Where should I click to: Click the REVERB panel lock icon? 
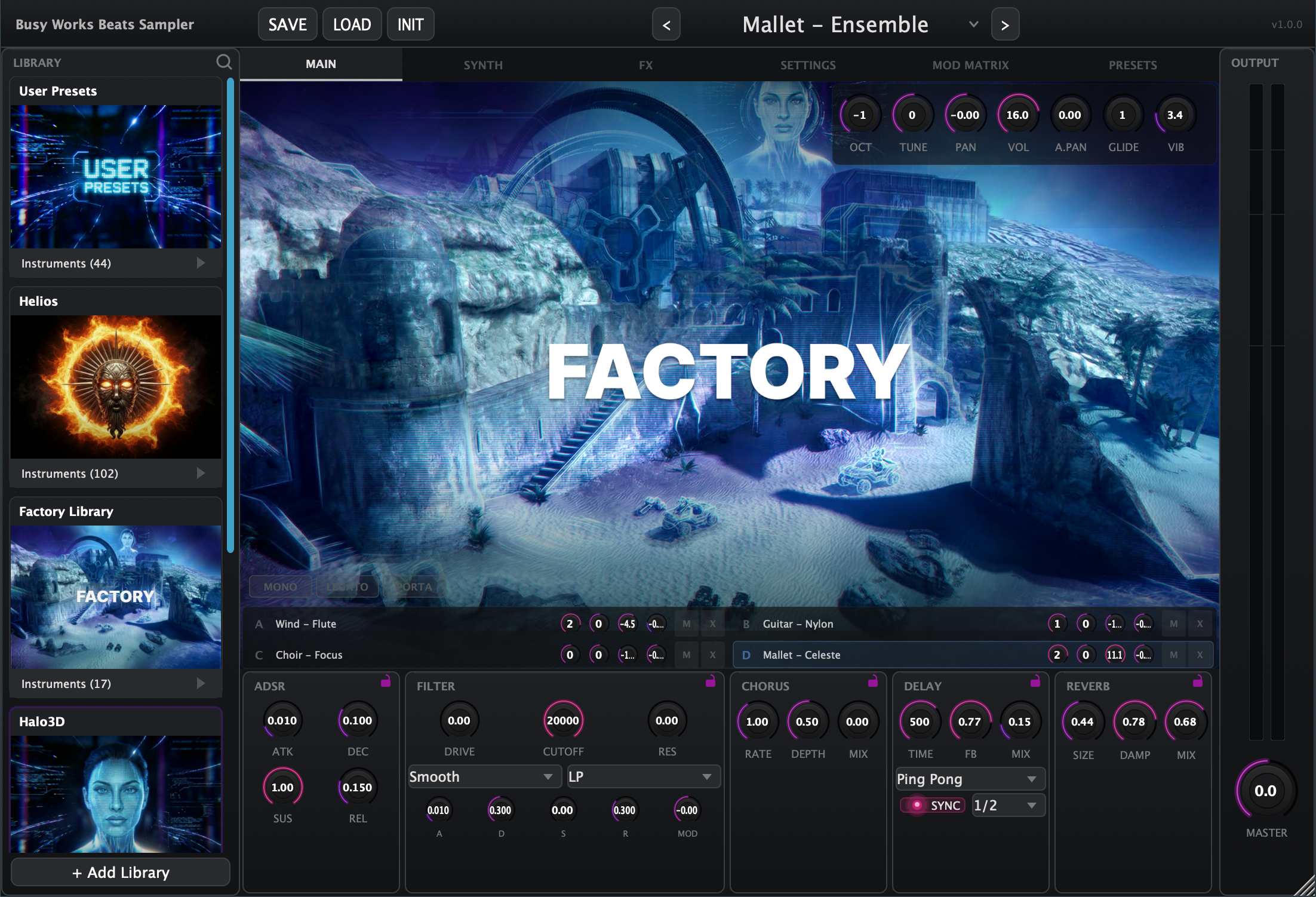coord(1198,681)
